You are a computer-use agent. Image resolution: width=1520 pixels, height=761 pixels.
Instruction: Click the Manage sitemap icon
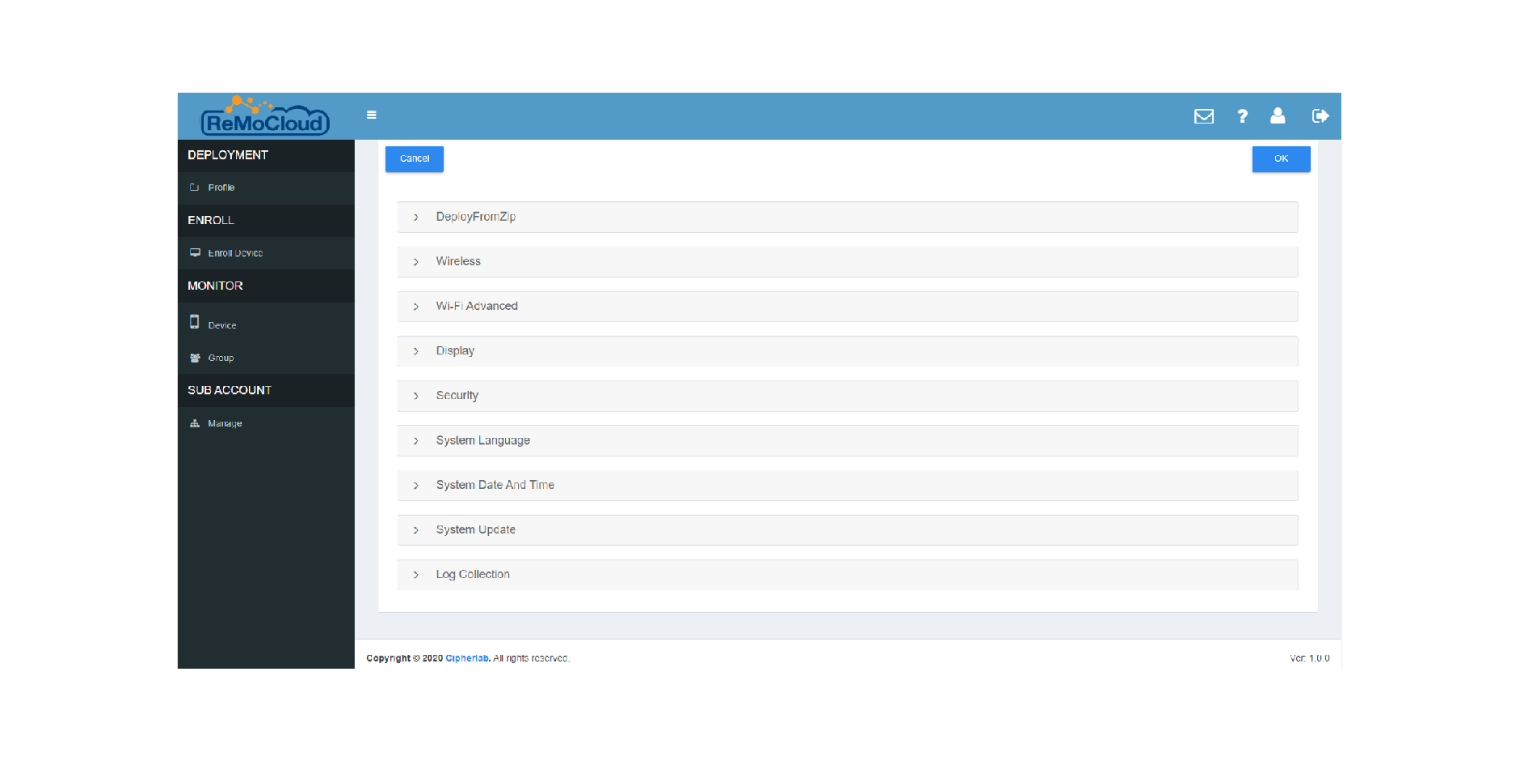(x=195, y=423)
